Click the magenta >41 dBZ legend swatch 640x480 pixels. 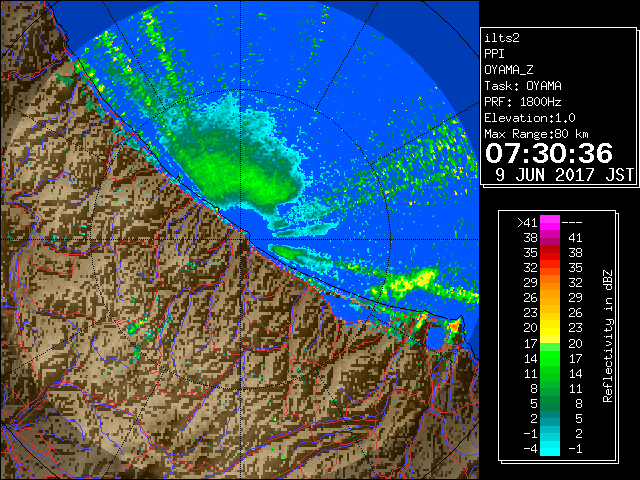(x=550, y=222)
